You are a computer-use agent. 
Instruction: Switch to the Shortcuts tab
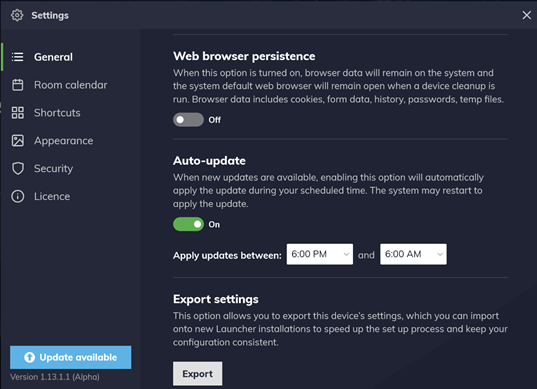[70, 113]
